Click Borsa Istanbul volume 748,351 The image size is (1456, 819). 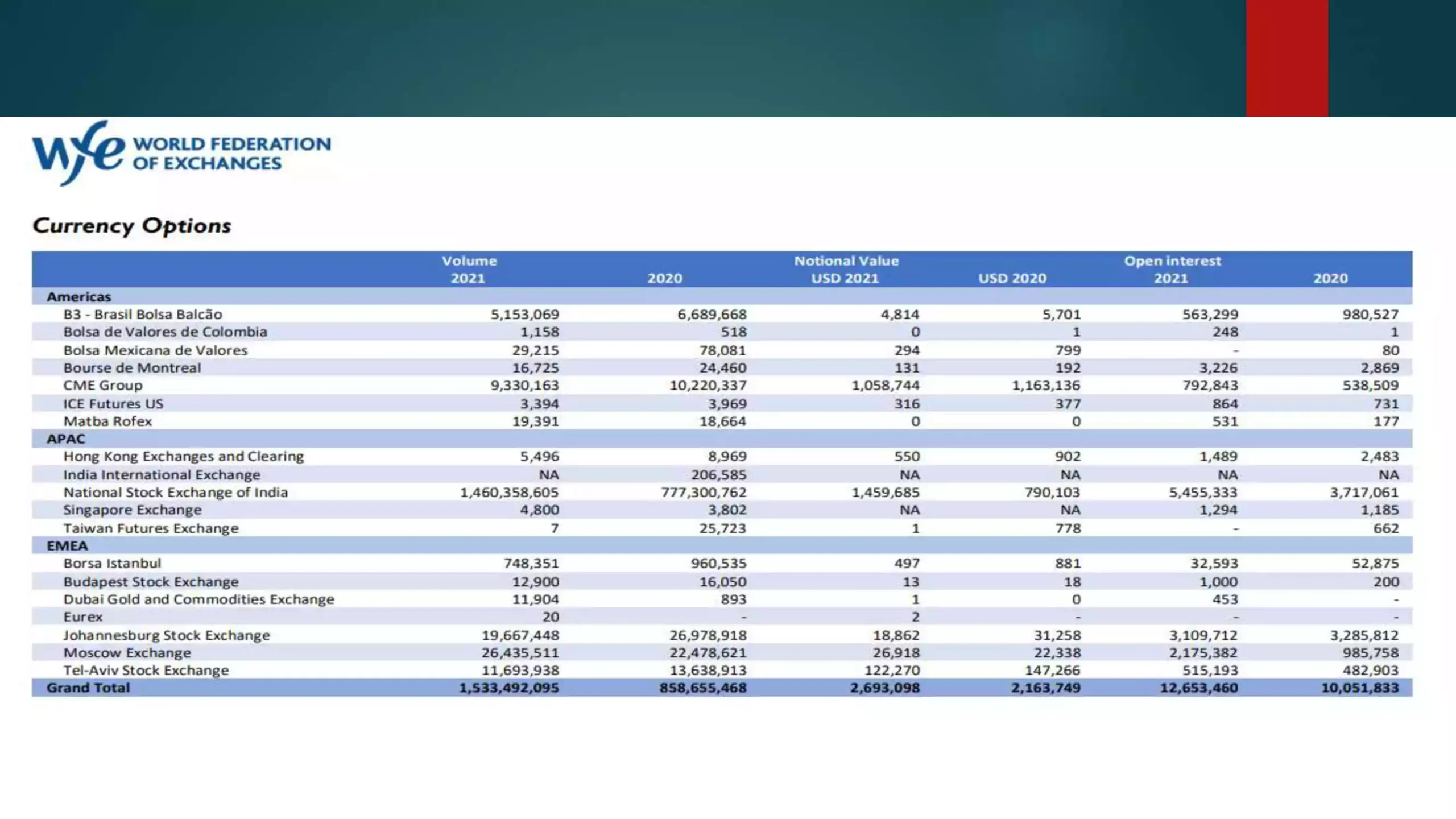tap(532, 564)
